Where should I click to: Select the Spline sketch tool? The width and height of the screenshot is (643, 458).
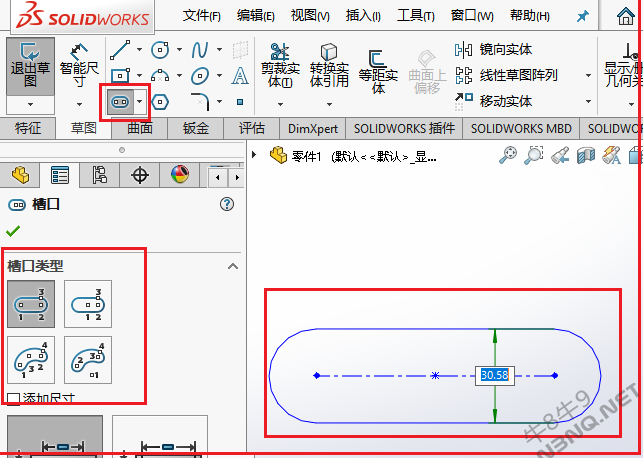(200, 50)
